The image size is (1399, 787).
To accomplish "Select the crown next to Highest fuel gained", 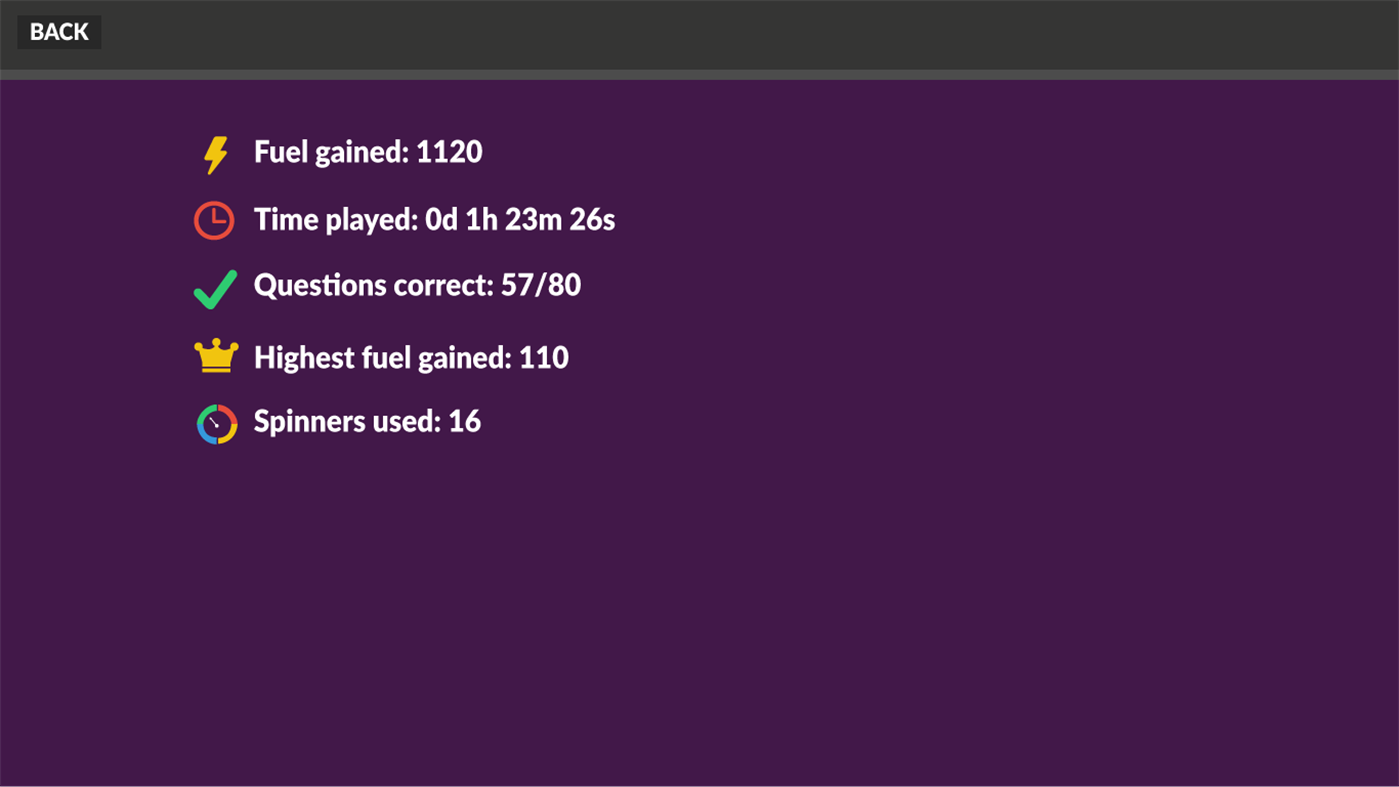I will [215, 355].
